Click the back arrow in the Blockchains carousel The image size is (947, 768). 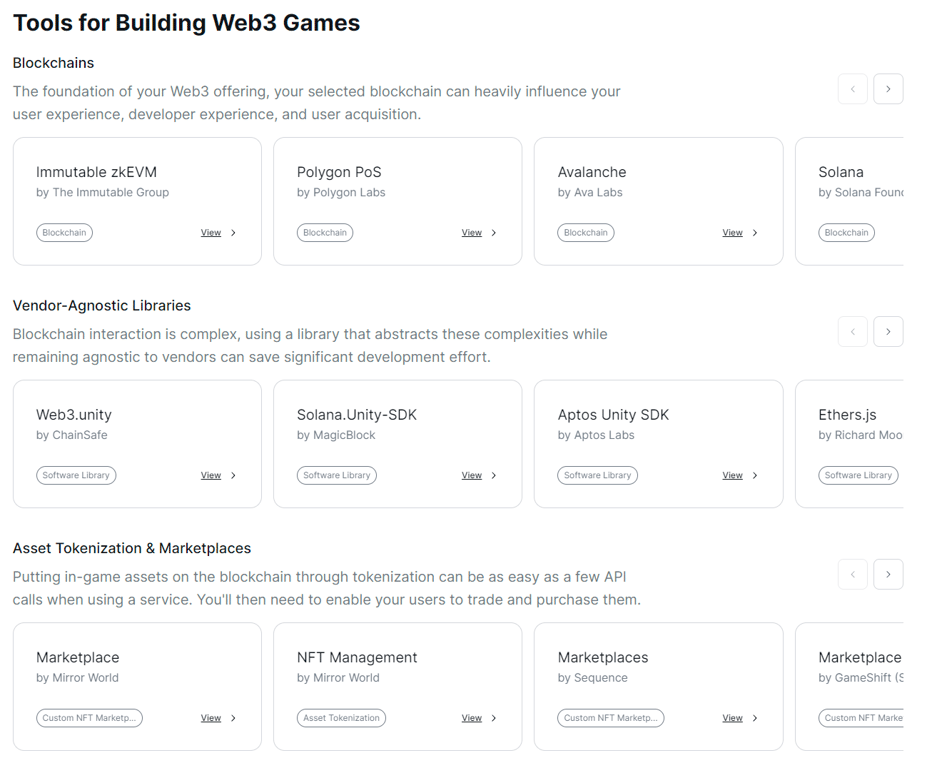tap(852, 89)
